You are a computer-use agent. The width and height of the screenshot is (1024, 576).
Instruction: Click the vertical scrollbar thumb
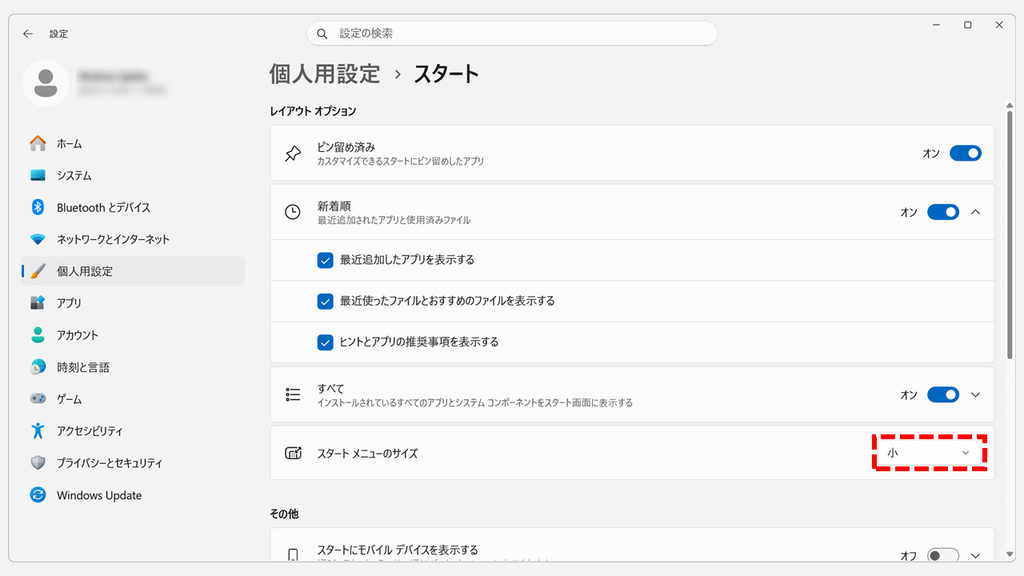[x=1010, y=235]
